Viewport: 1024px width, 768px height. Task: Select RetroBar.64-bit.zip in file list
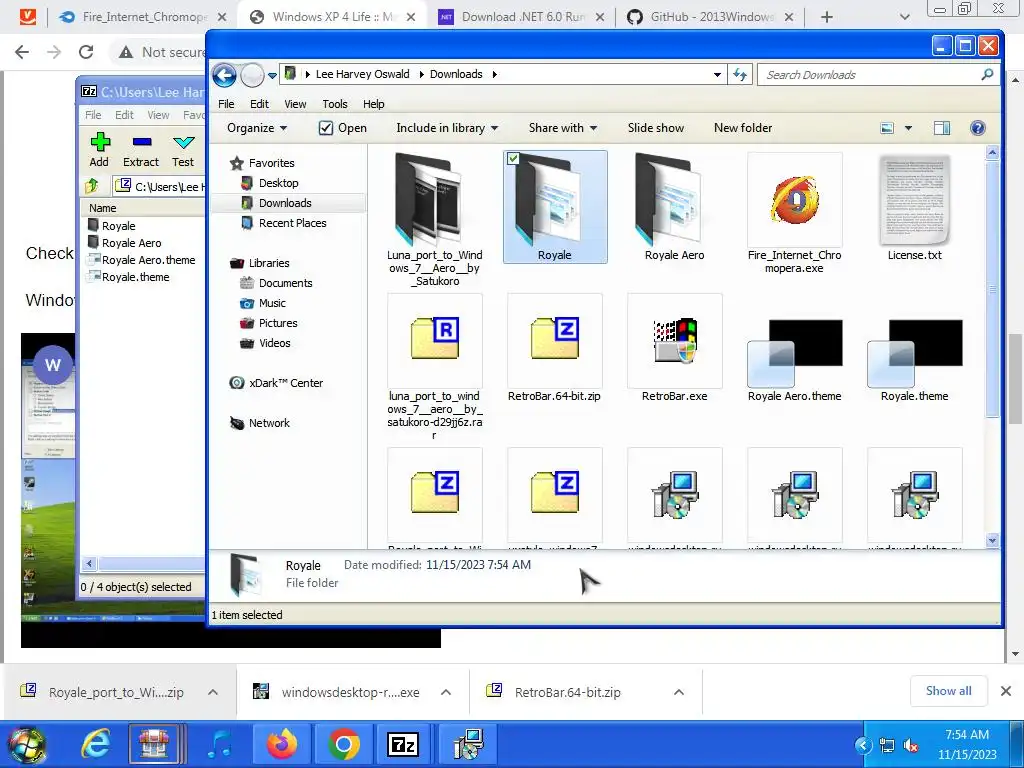(x=554, y=348)
